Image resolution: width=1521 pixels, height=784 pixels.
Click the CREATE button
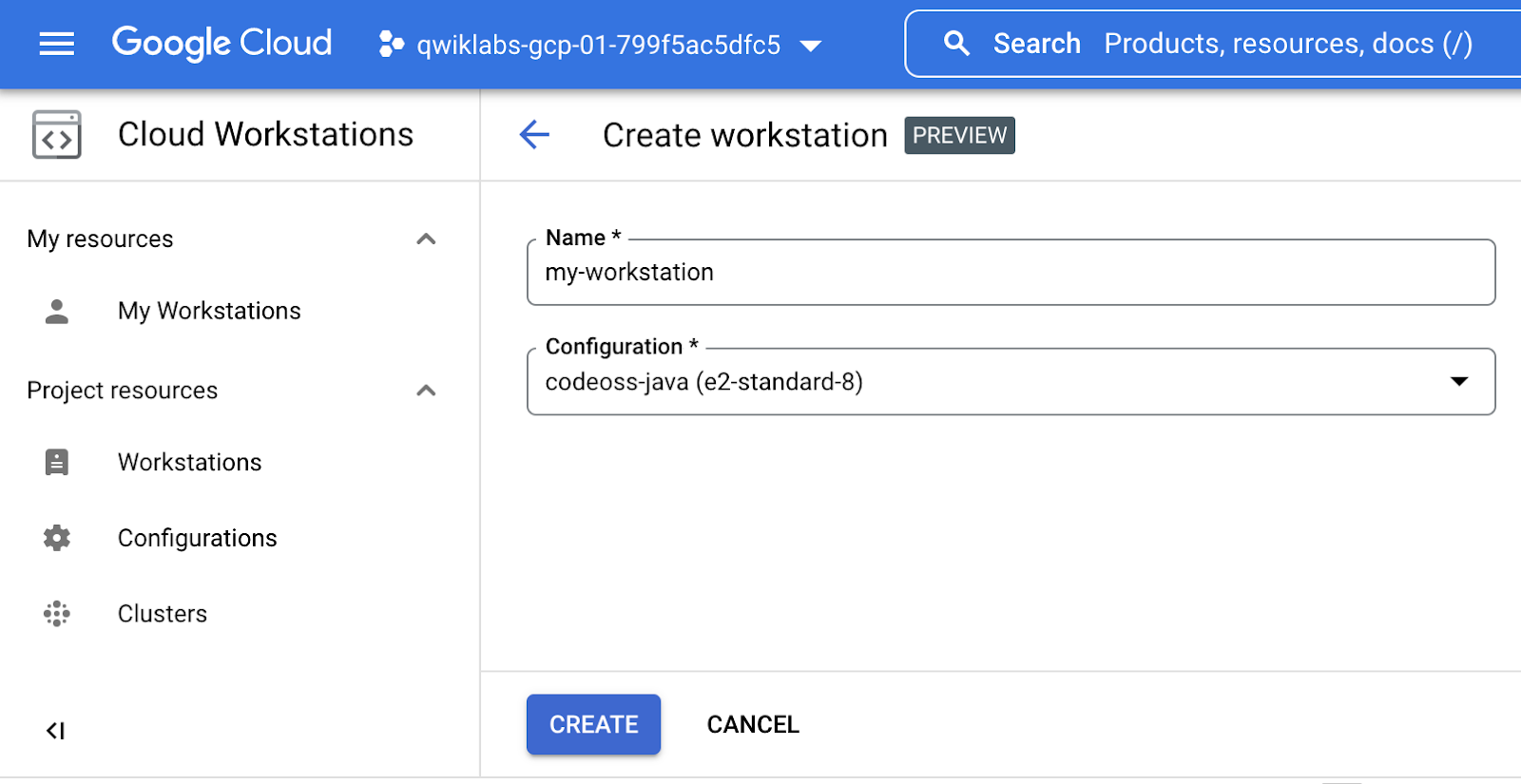point(593,725)
